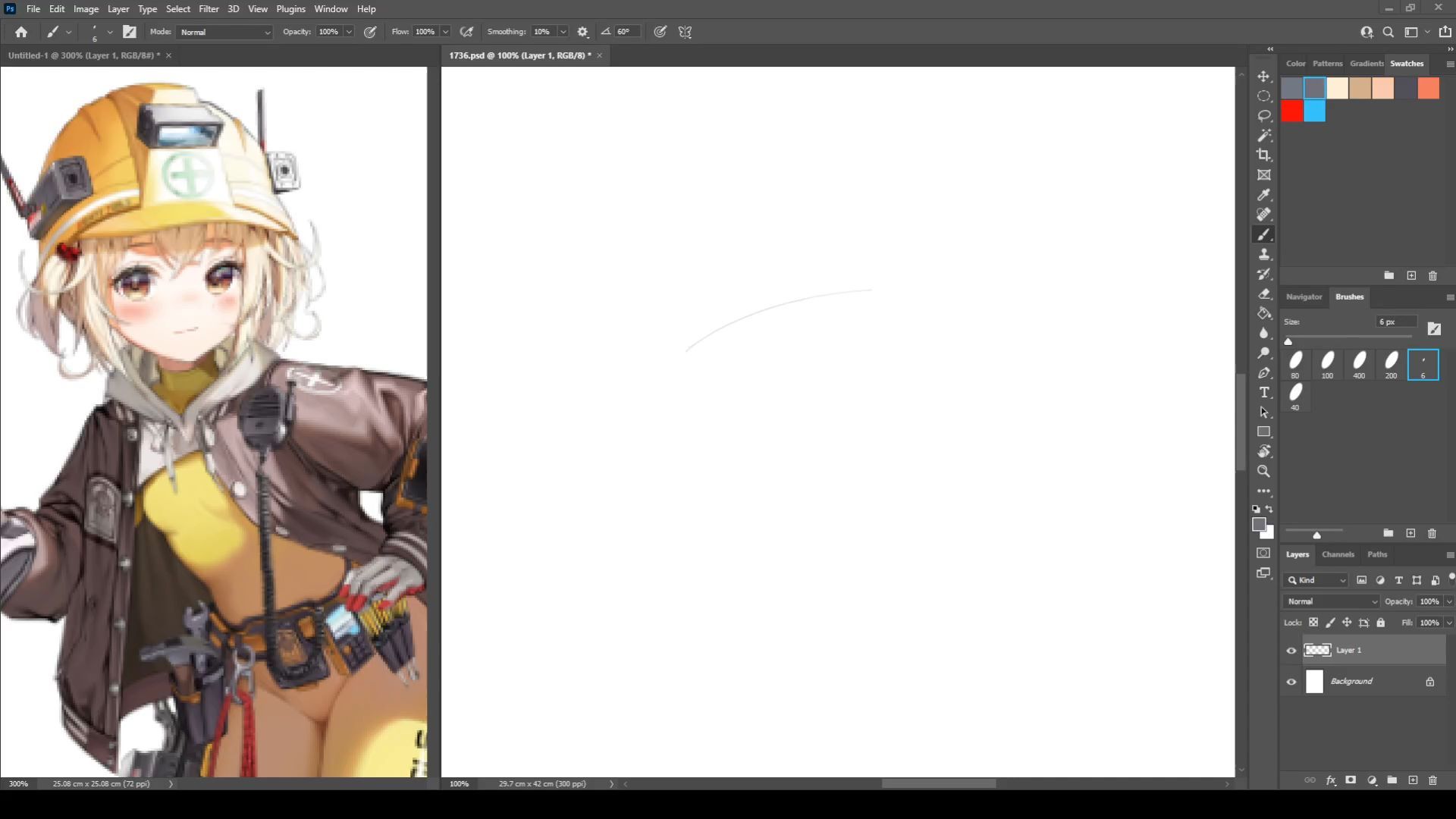Hide the Background layer visibility
1456x819 pixels.
(1291, 682)
